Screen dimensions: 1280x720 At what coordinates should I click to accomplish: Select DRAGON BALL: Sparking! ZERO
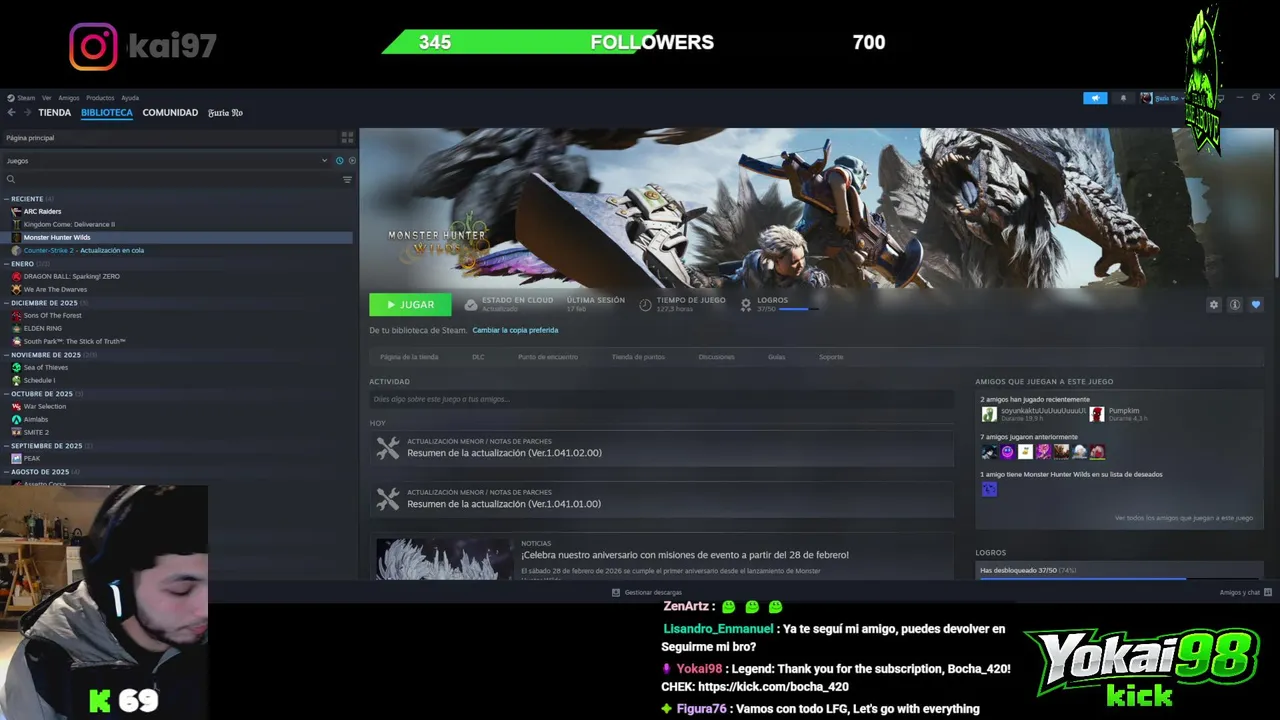click(71, 277)
